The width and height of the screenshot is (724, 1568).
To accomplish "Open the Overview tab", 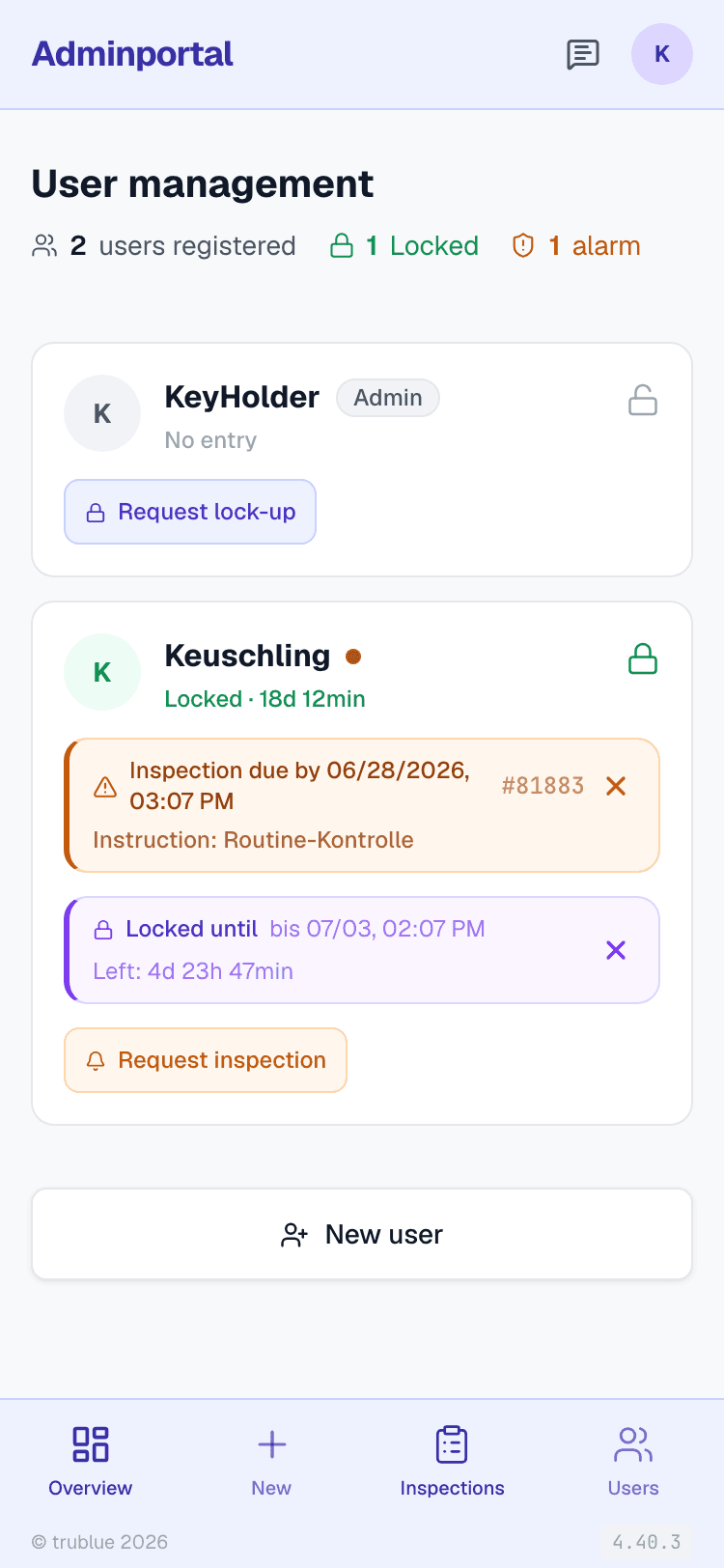I will [91, 1462].
